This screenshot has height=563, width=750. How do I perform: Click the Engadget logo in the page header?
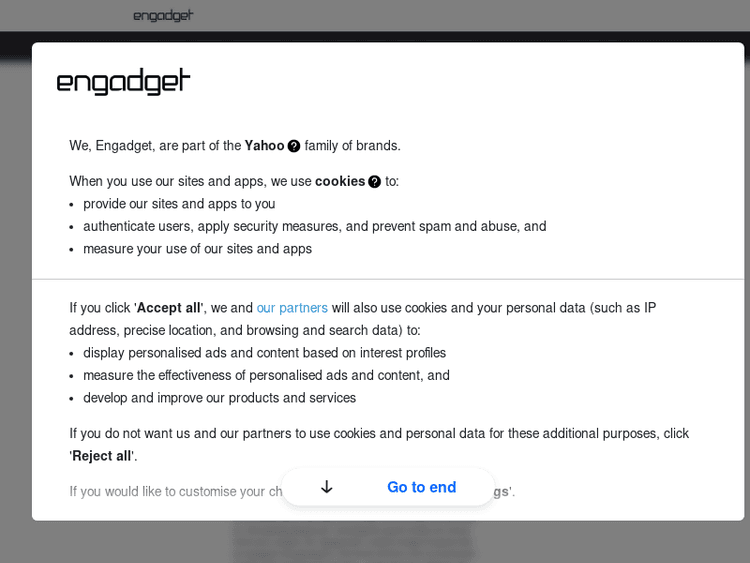(163, 15)
